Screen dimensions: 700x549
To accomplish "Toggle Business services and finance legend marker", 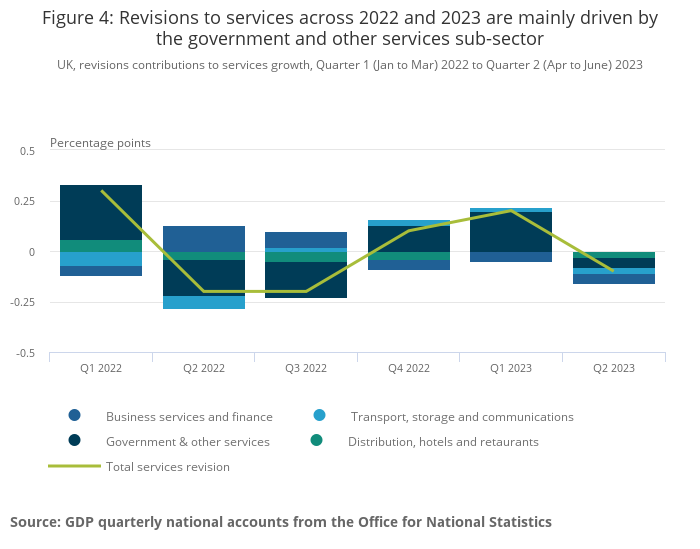I will (x=75, y=416).
